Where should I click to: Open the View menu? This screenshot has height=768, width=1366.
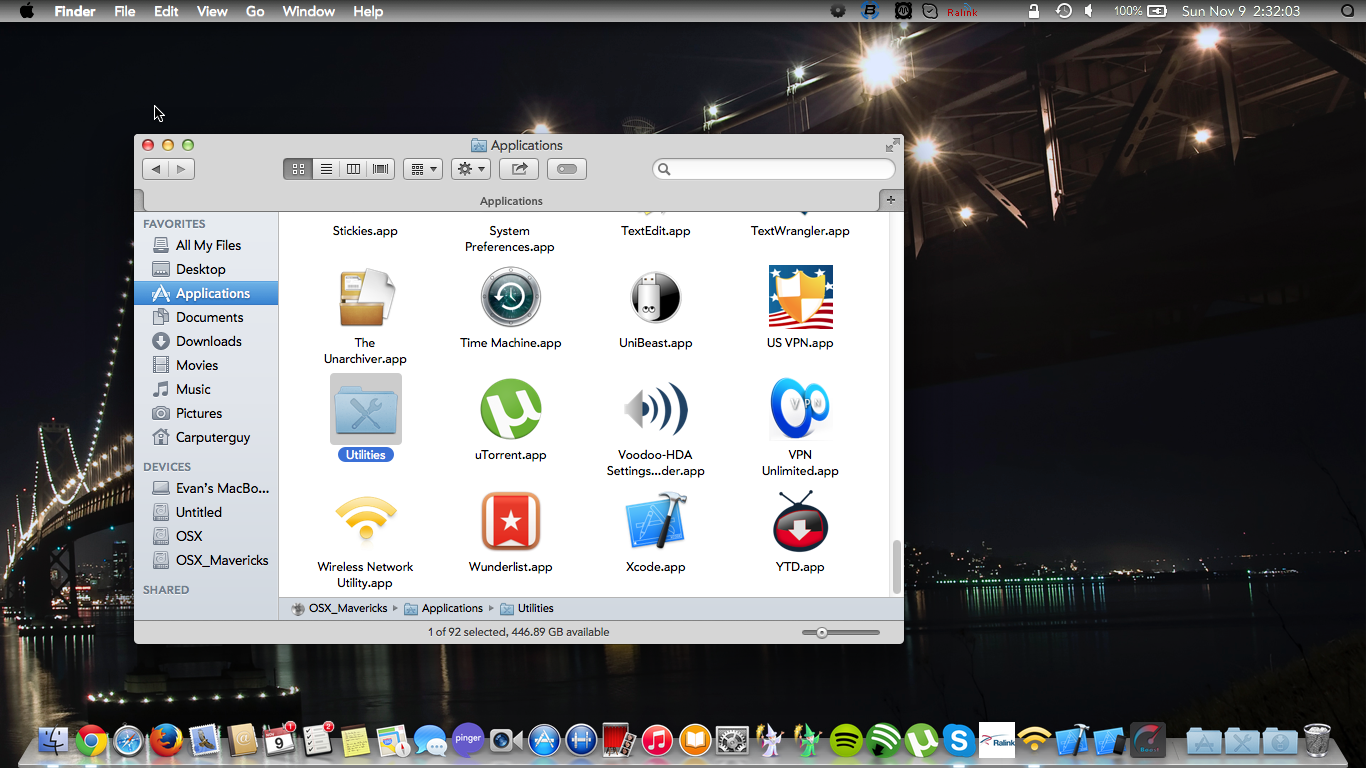(212, 11)
